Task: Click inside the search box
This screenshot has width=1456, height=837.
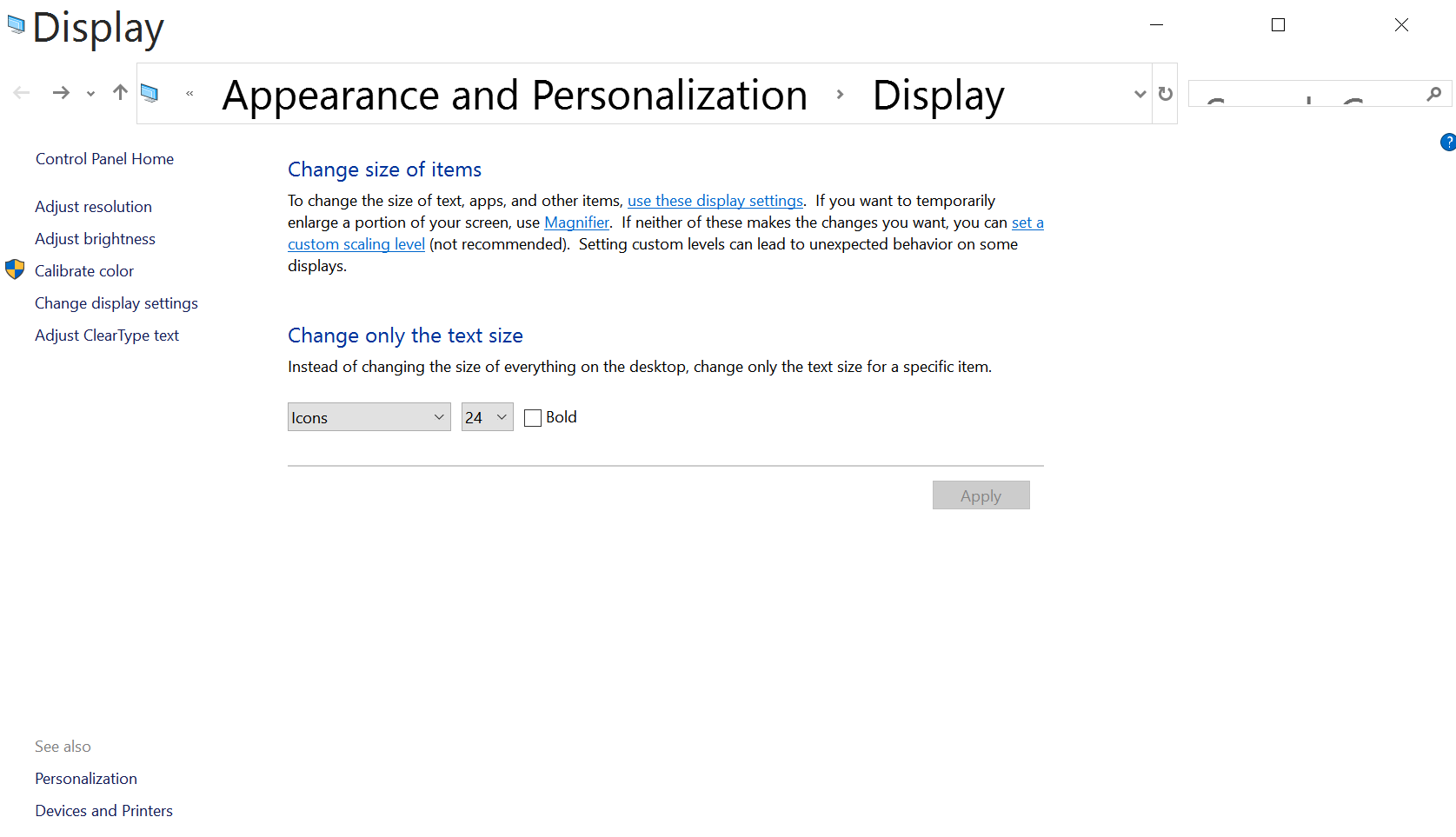Action: (x=1304, y=94)
